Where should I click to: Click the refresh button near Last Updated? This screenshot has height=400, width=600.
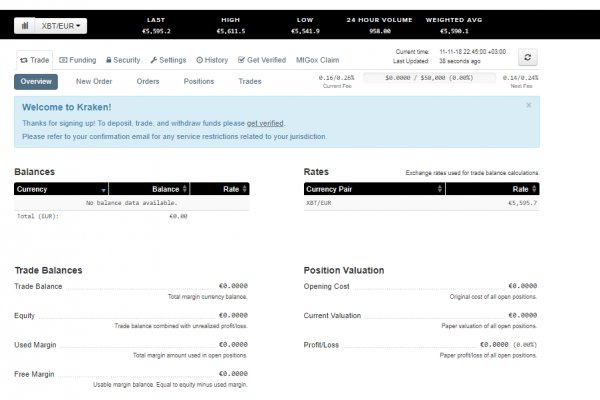tap(528, 58)
